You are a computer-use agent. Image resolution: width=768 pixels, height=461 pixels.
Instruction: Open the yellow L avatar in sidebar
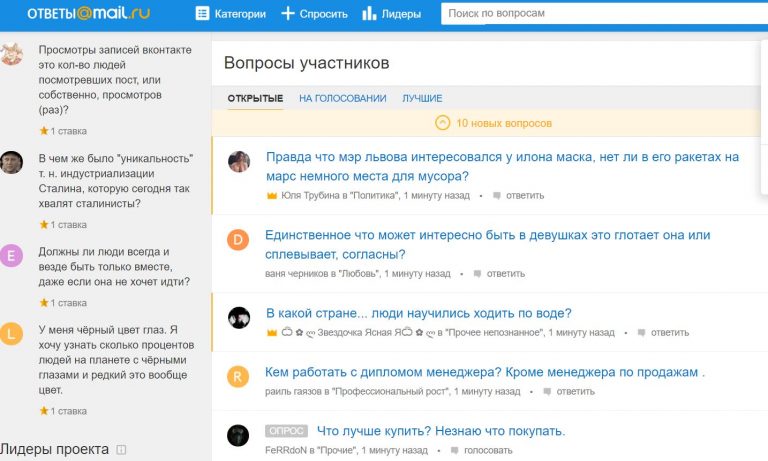click(x=11, y=334)
